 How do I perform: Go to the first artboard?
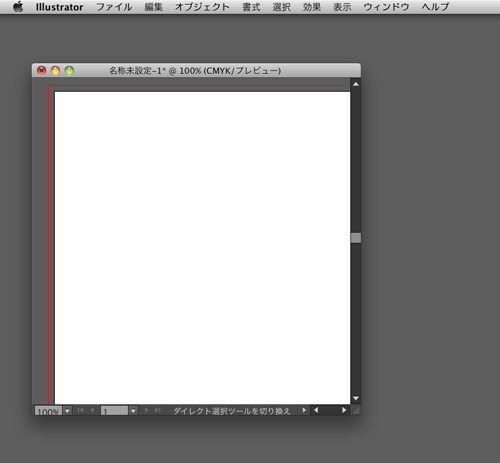click(80, 410)
